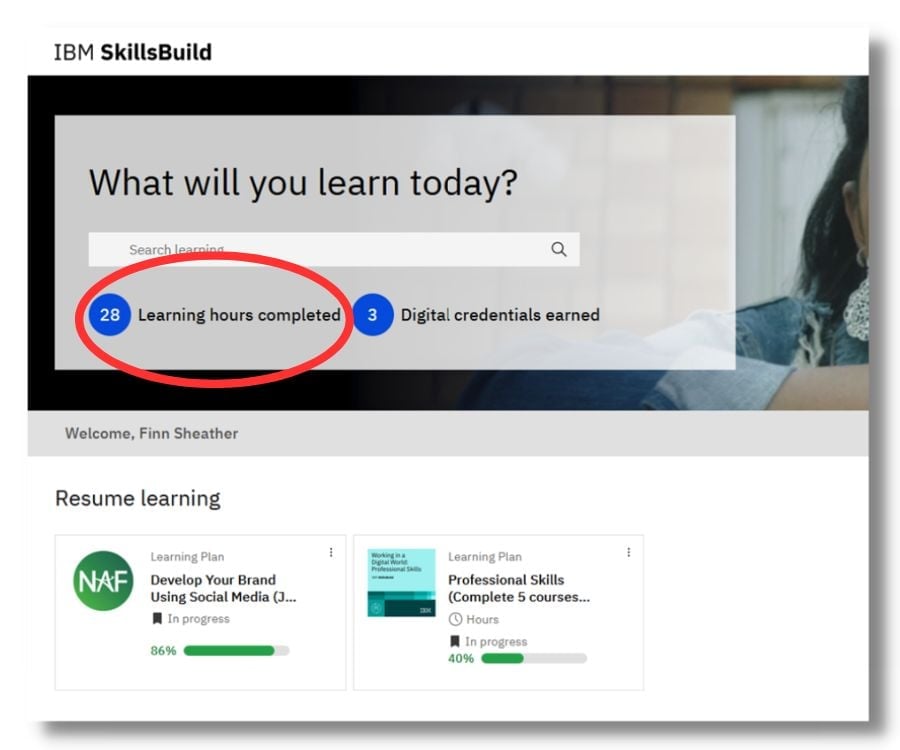900x750 pixels.
Task: Click bookmark icon on Professional Skills card
Action: point(455,642)
